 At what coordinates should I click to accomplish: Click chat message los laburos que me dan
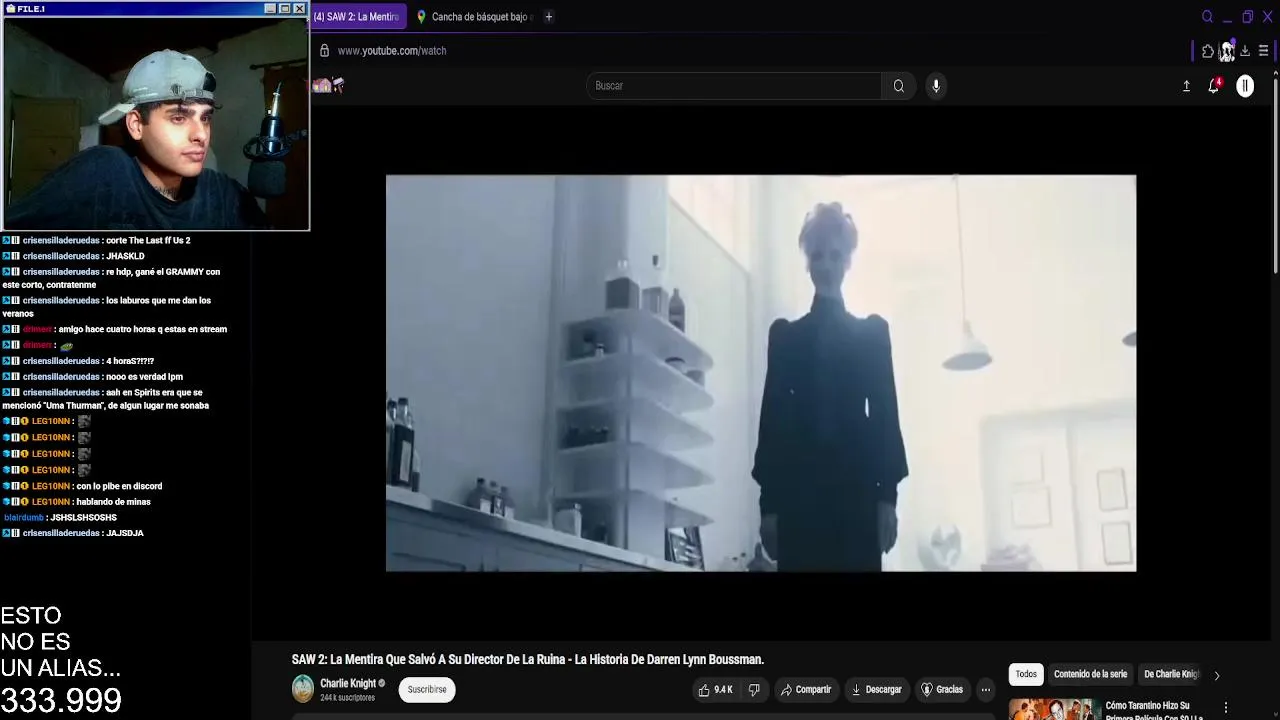click(x=106, y=307)
